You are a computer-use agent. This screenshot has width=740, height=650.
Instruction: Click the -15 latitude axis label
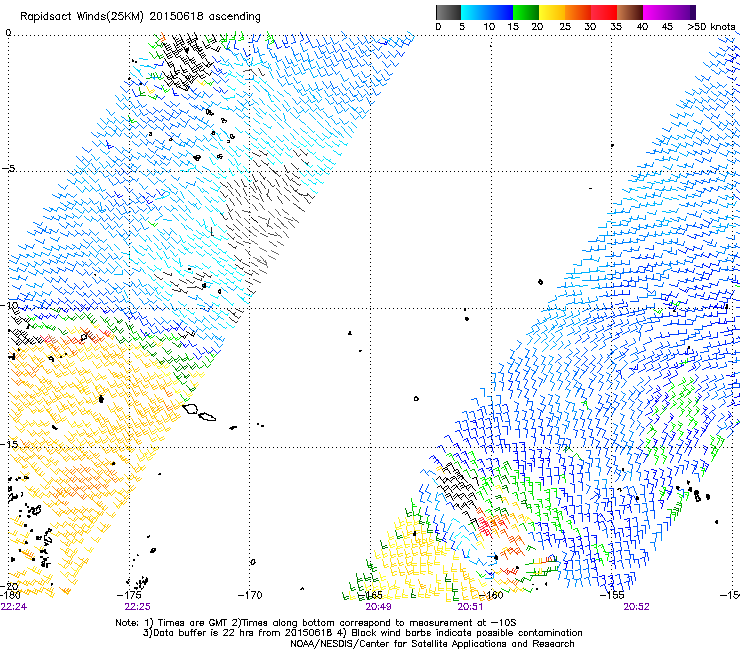[10, 445]
